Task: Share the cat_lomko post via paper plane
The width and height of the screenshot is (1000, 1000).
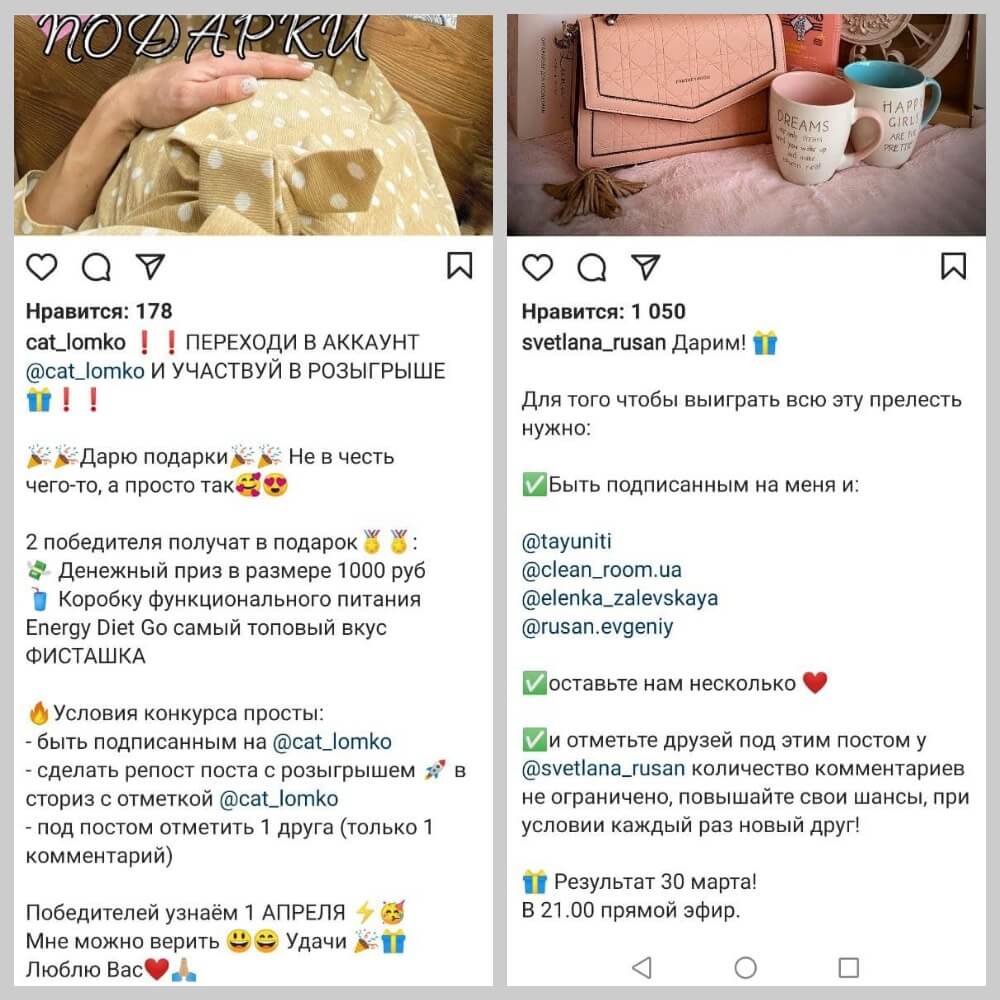Action: point(151,267)
